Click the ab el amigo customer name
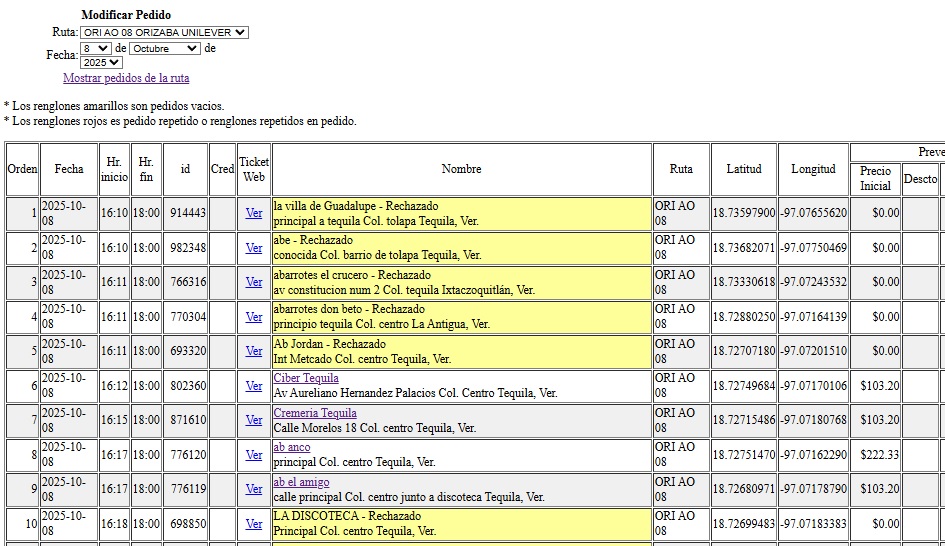This screenshot has height=546, width=945. point(301,482)
